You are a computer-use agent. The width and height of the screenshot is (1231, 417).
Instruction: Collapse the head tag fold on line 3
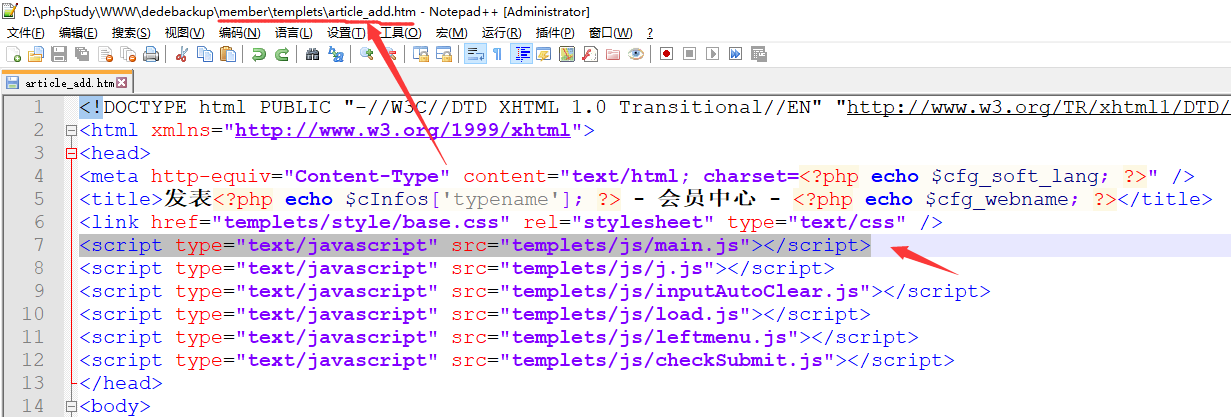[70, 154]
